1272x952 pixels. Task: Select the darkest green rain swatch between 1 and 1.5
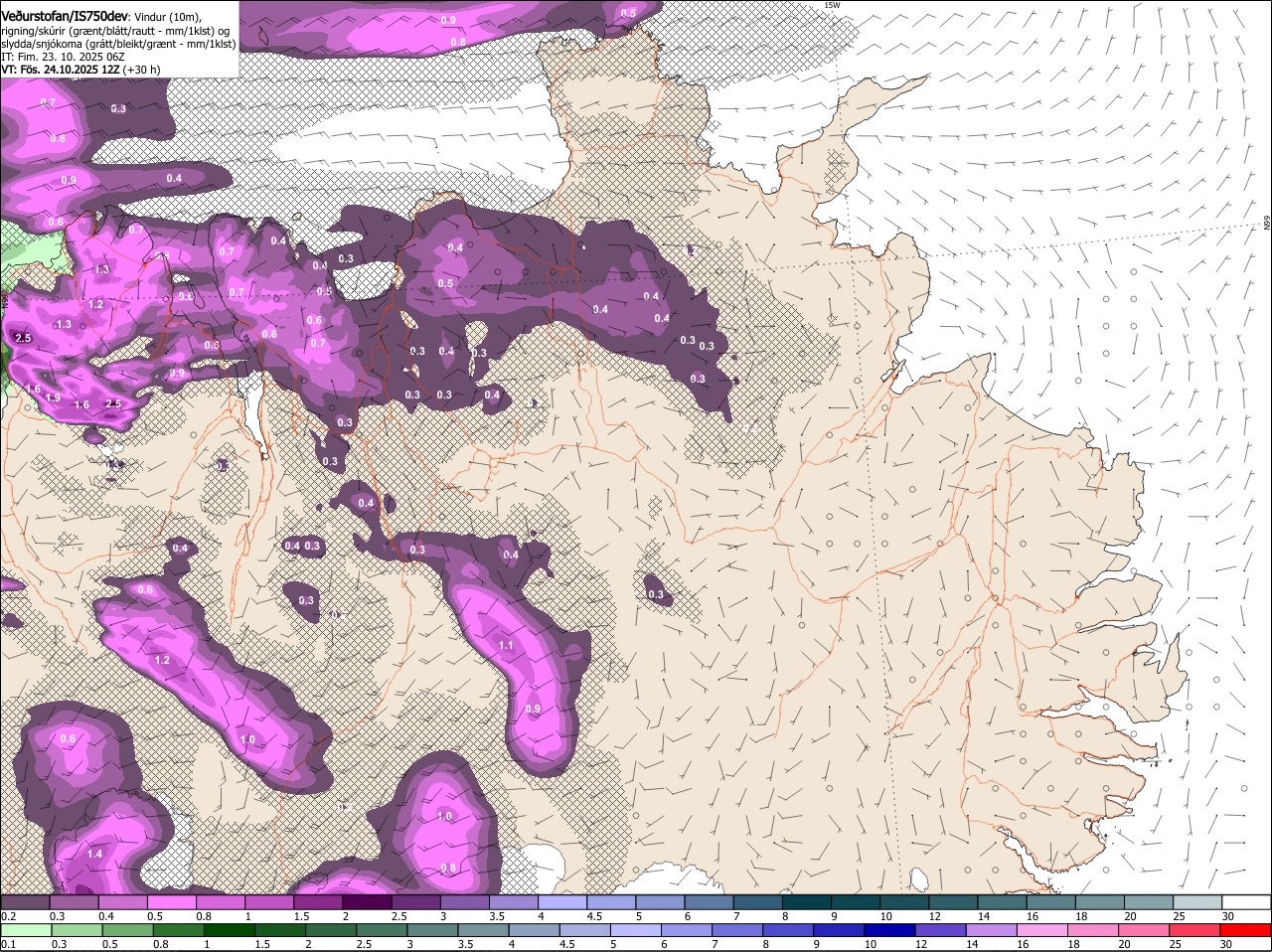point(231,930)
